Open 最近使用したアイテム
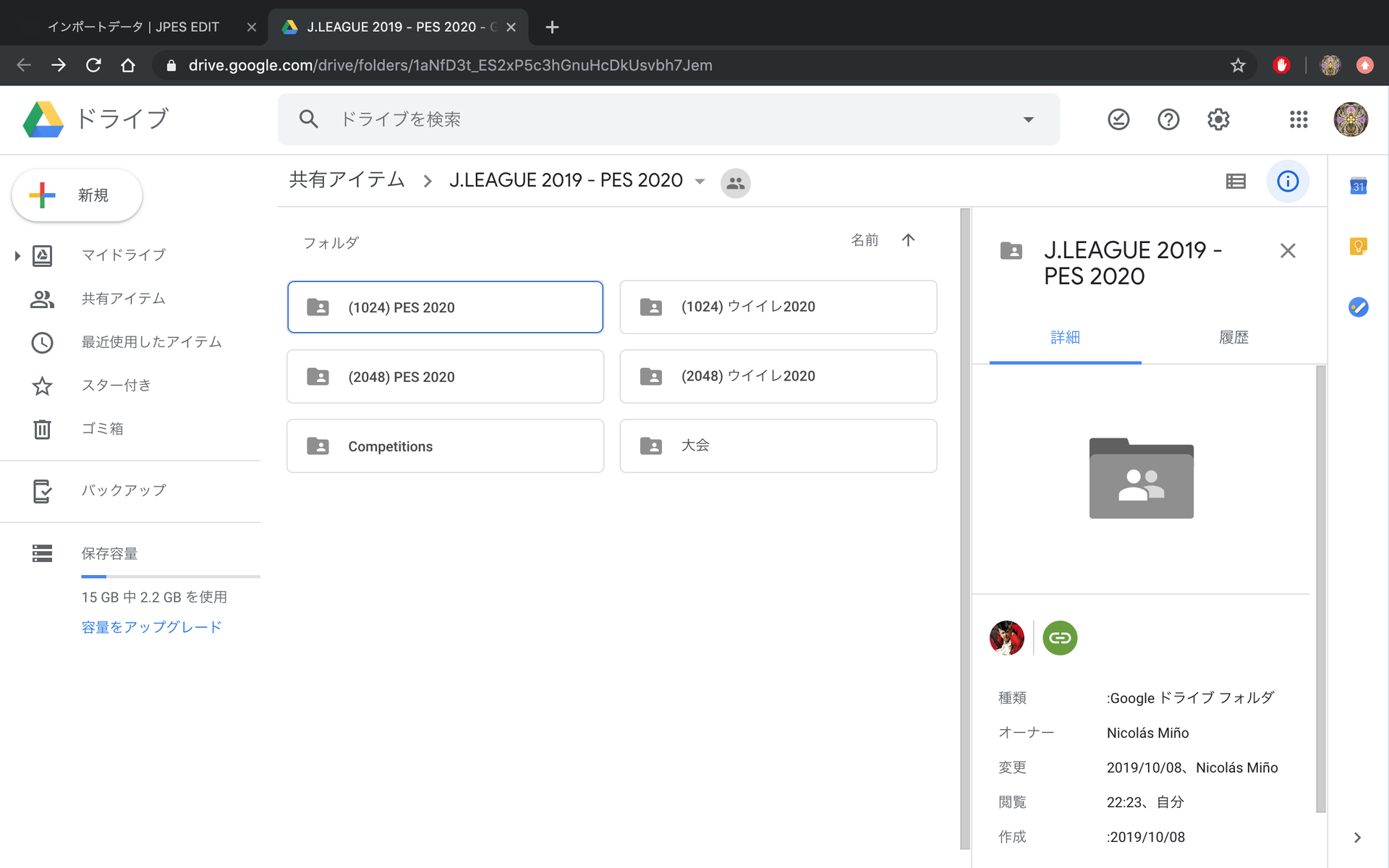 click(x=151, y=342)
